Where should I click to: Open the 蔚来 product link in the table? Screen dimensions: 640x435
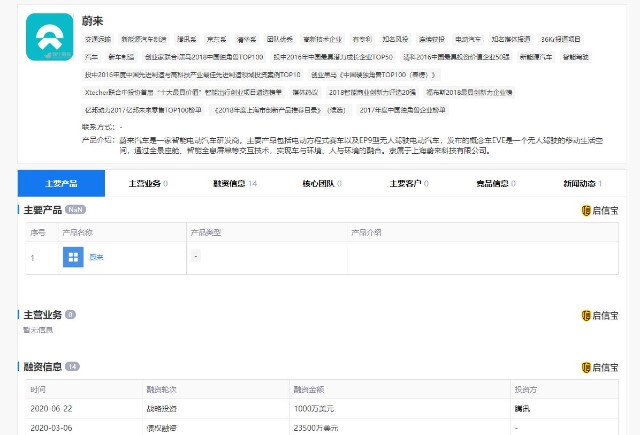[96, 257]
